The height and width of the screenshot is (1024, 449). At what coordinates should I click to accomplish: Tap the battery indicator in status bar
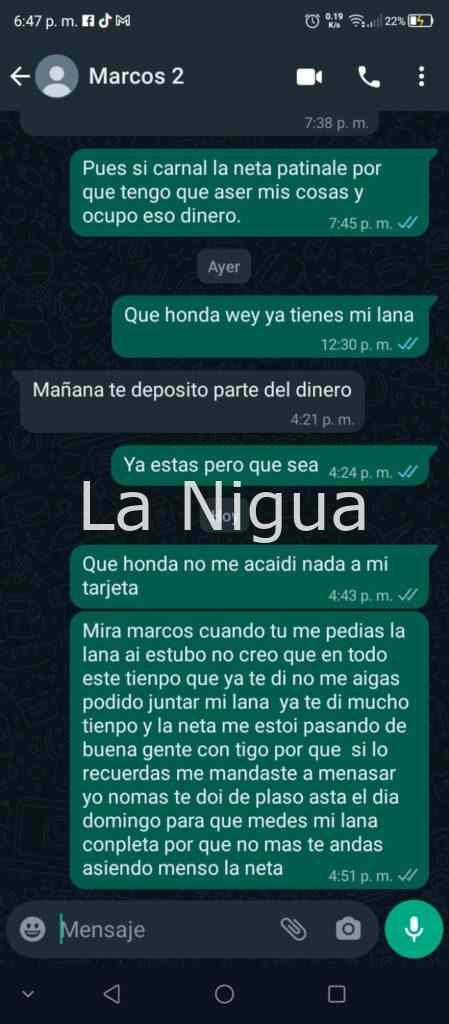point(421,21)
